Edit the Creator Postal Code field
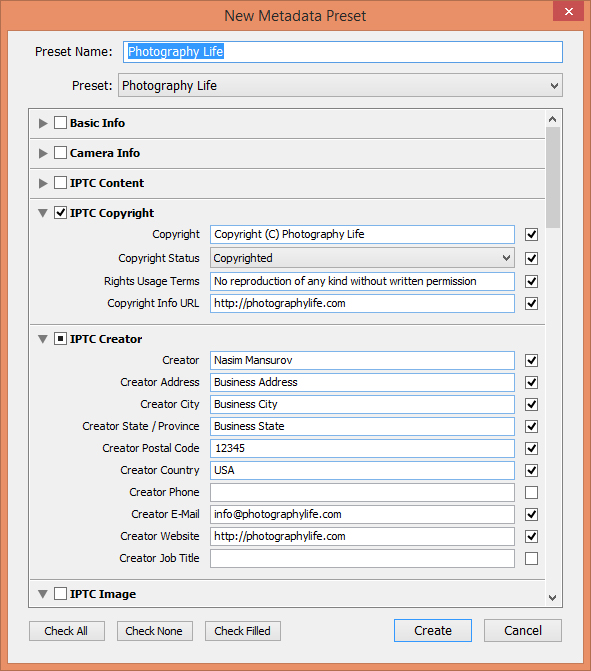The height and width of the screenshot is (671, 591). coord(362,448)
